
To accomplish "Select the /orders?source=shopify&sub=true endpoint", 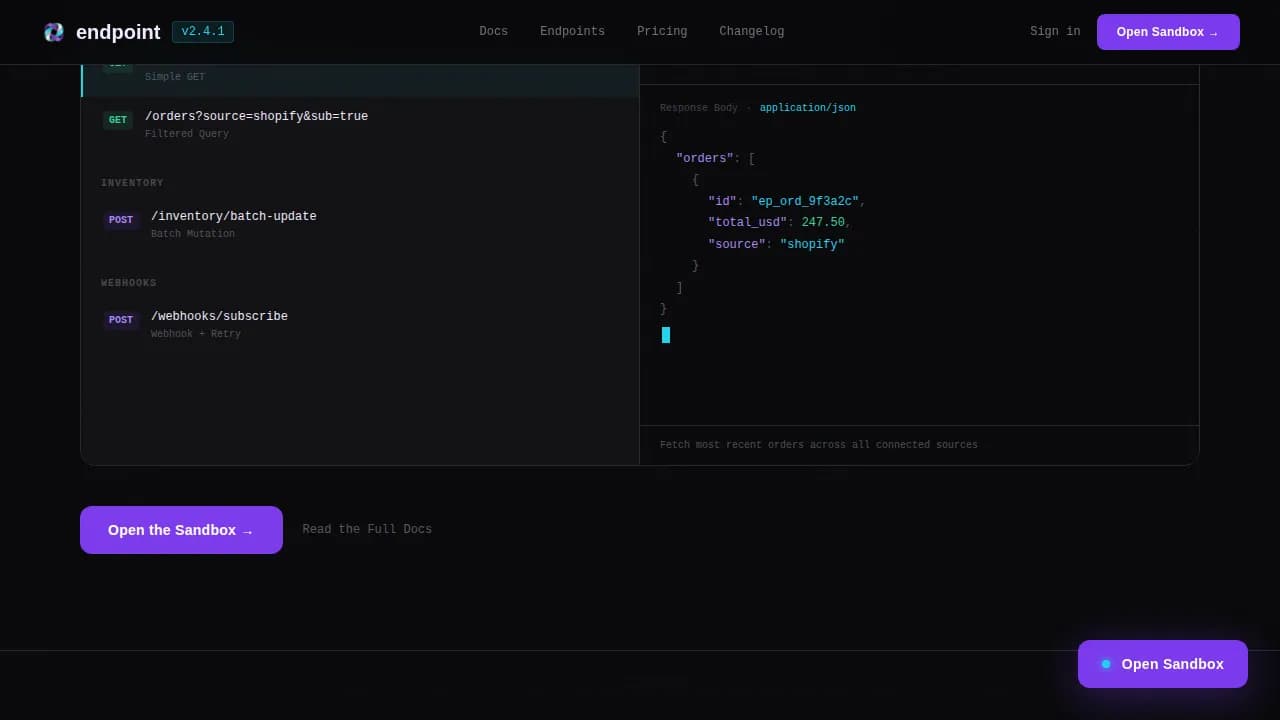I will coord(360,124).
